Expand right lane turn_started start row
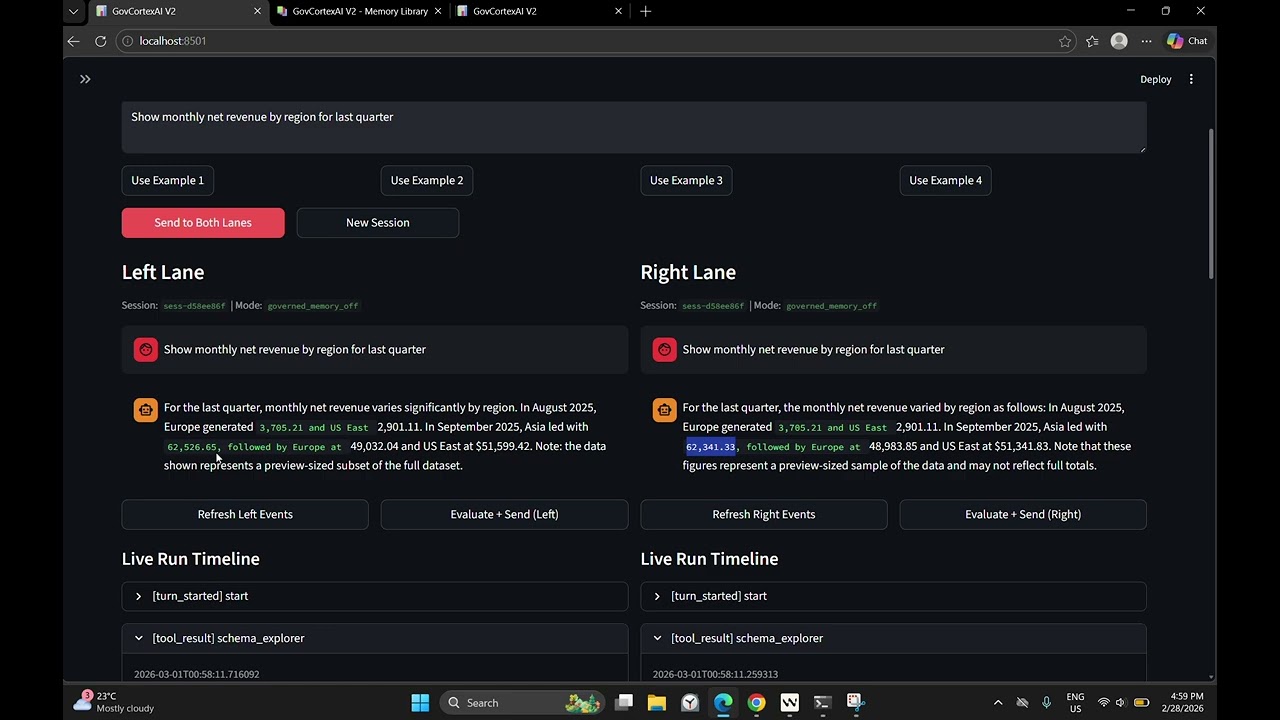This screenshot has height=720, width=1280. [893, 596]
